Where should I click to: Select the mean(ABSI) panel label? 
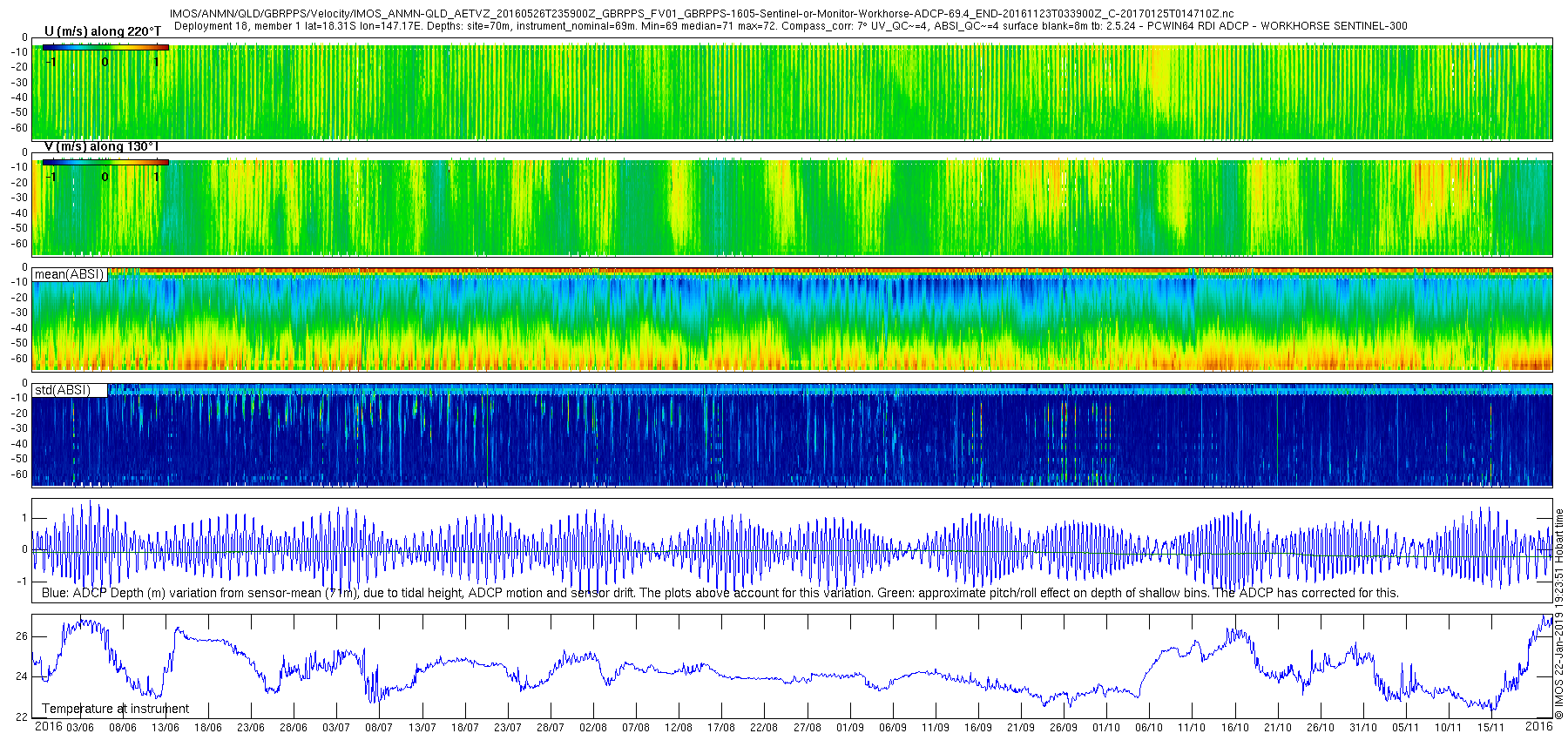click(70, 274)
